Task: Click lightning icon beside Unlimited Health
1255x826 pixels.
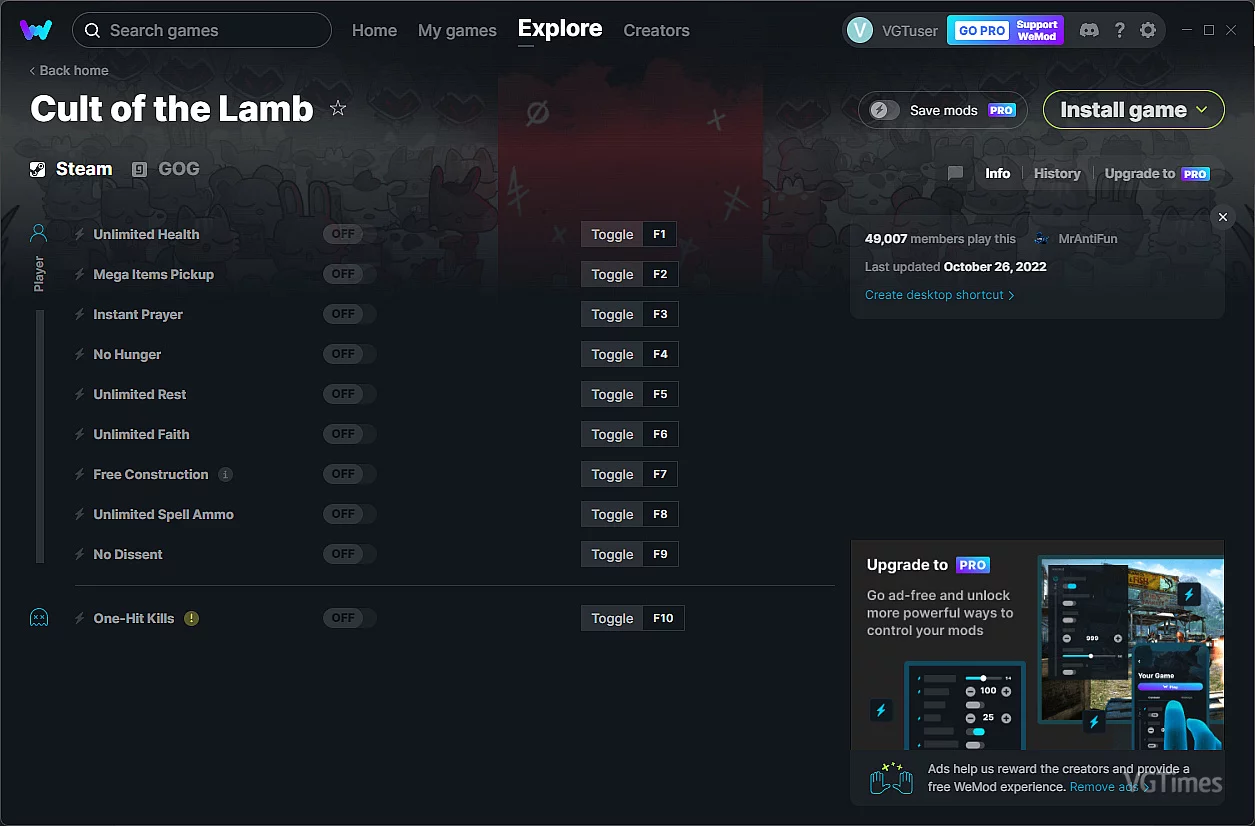Action: coord(80,234)
